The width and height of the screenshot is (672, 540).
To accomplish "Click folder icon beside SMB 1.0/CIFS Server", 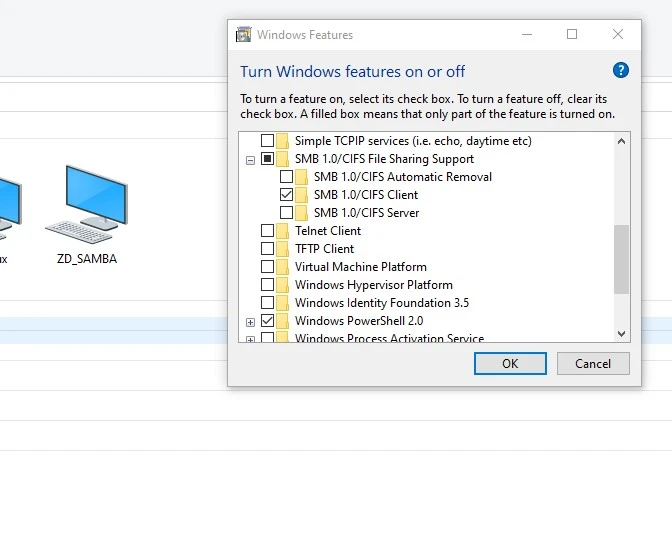I will [301, 213].
